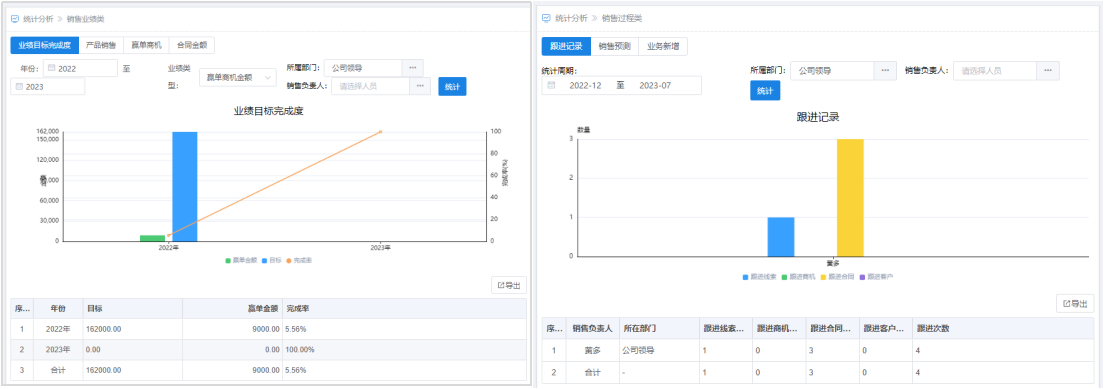Click the start year field showing 2022

coord(80,68)
